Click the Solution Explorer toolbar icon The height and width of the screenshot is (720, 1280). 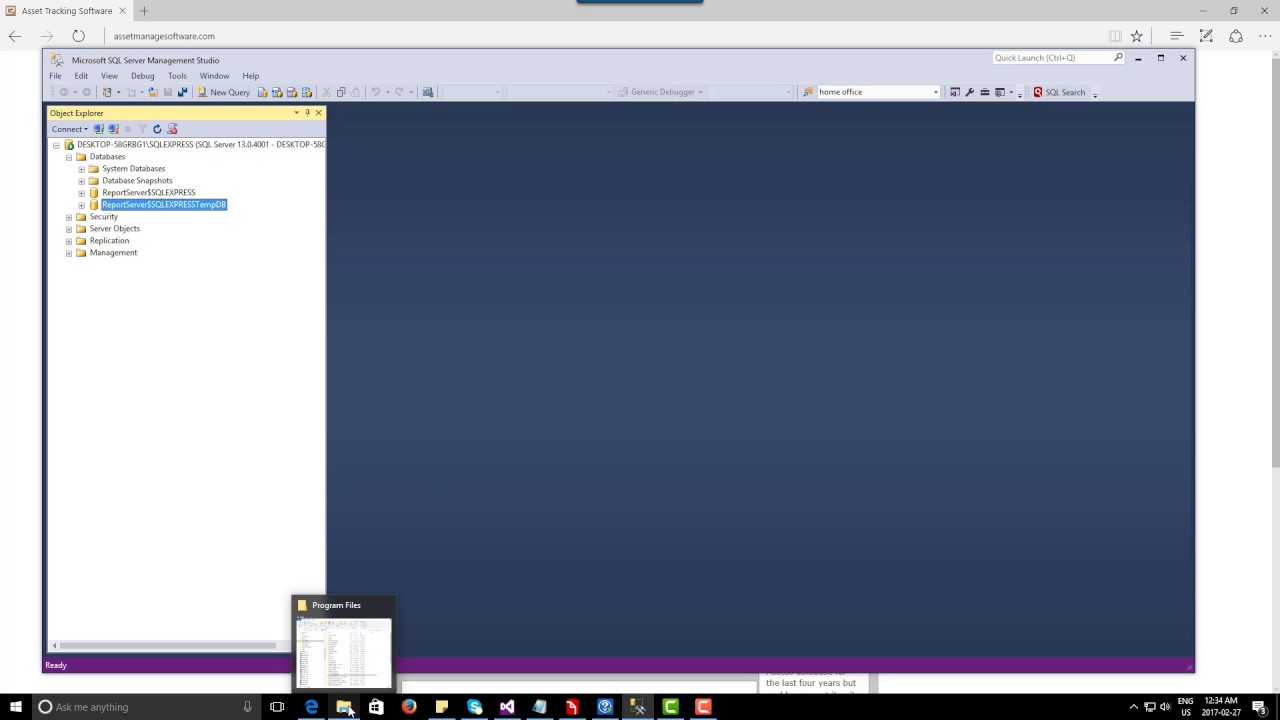tap(954, 92)
